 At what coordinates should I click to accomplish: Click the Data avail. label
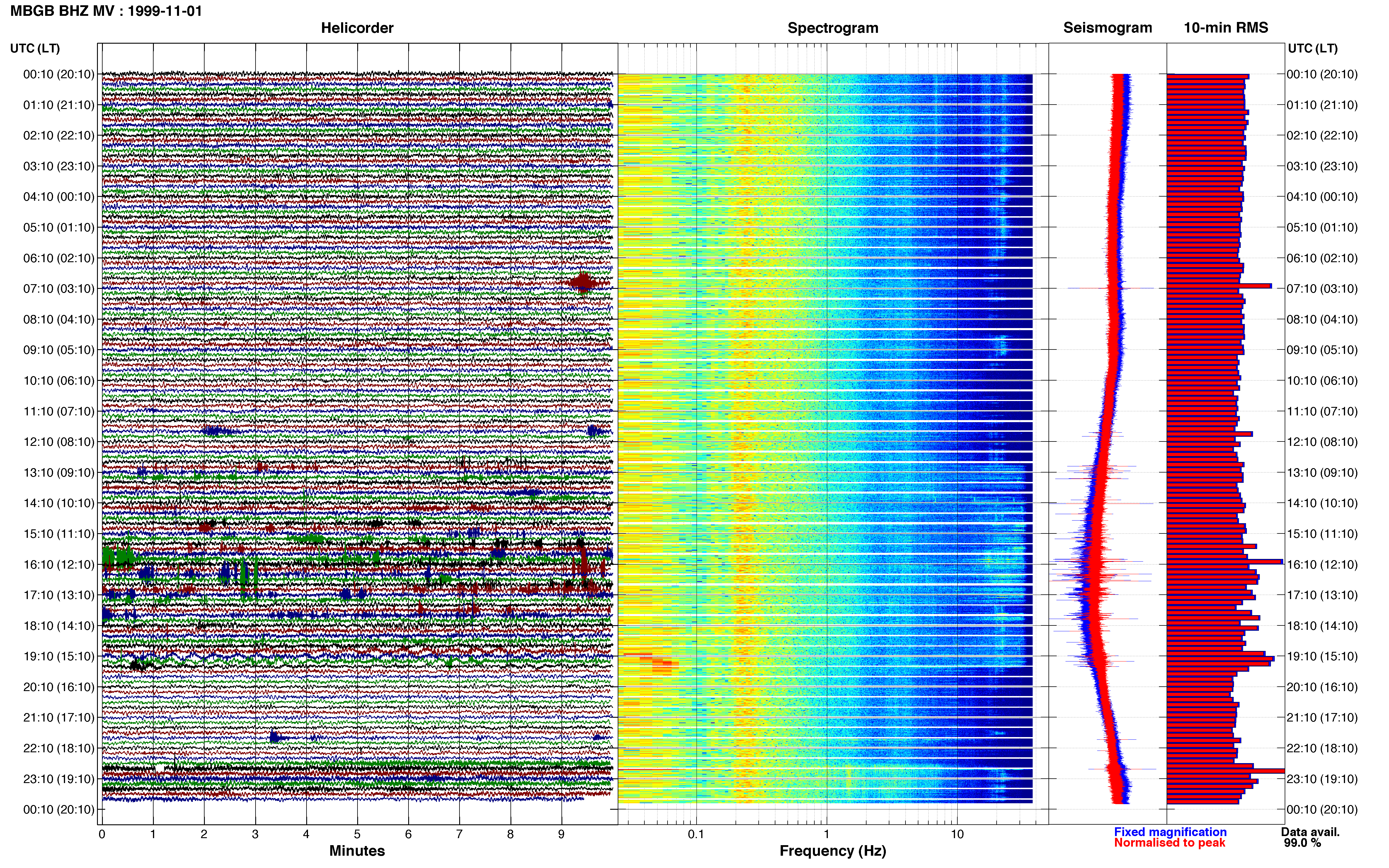pyautogui.click(x=1310, y=832)
